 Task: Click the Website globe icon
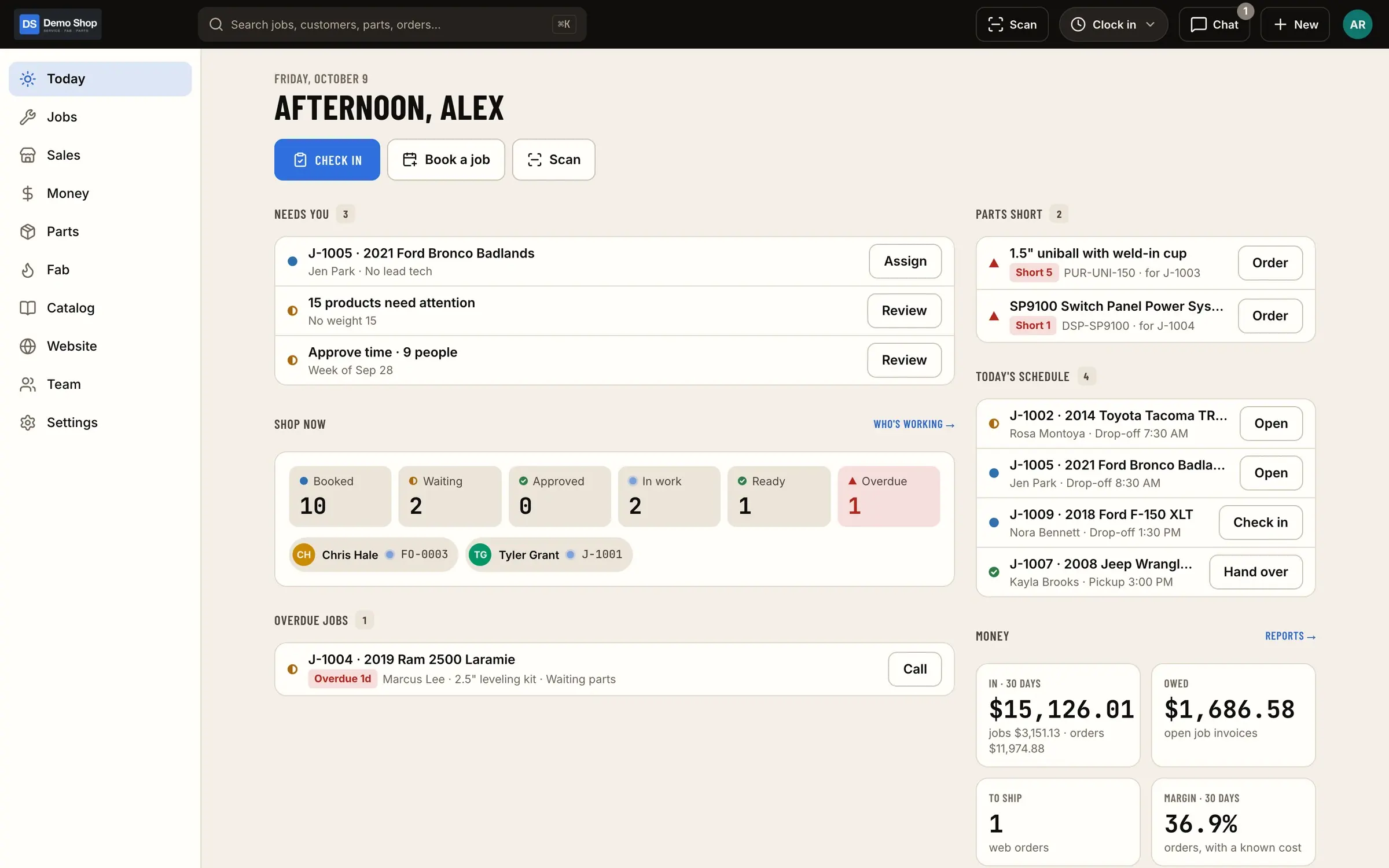[x=28, y=346]
